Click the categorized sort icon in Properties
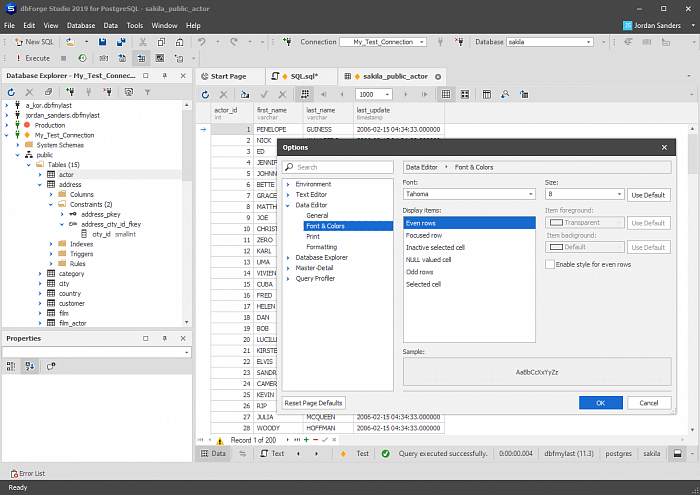 point(11,366)
